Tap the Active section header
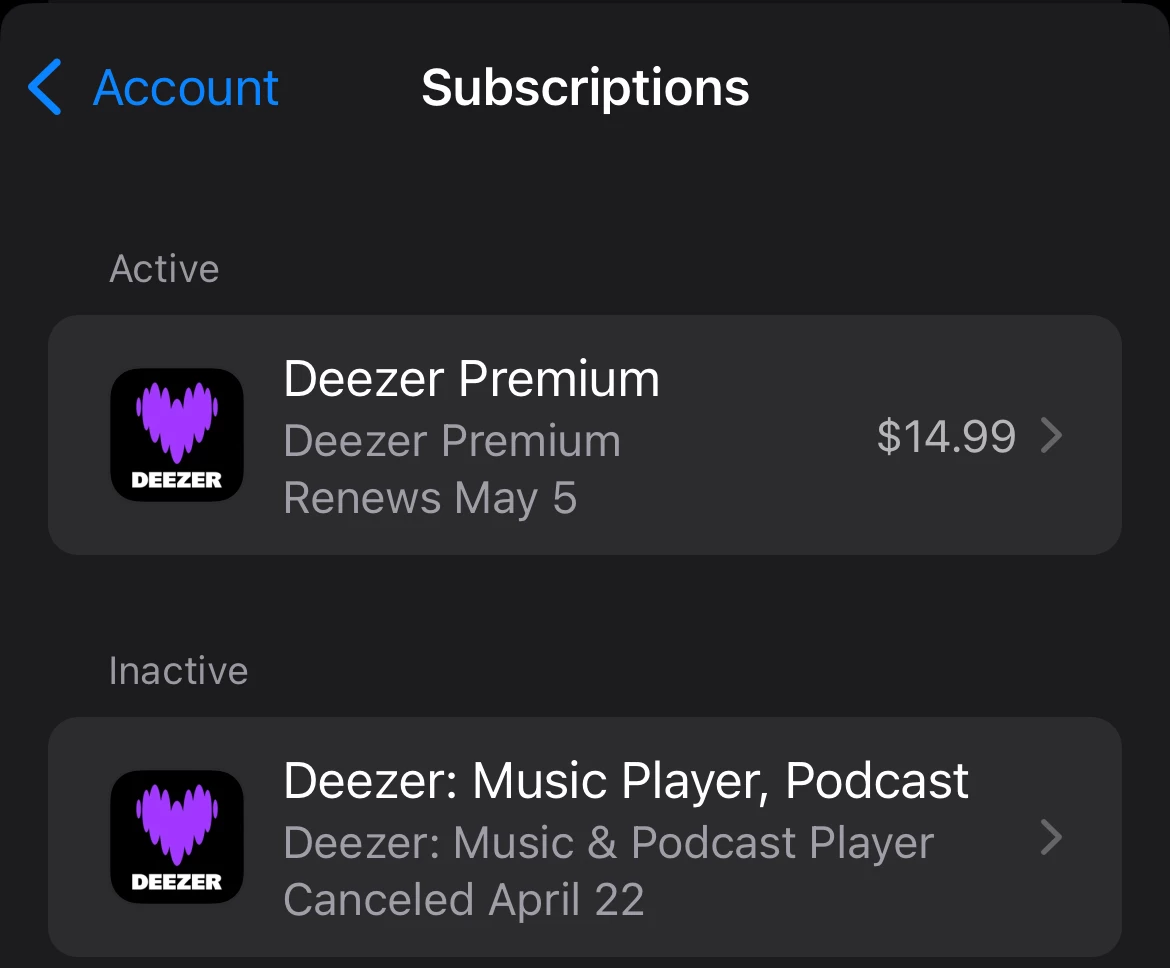 [x=164, y=269]
